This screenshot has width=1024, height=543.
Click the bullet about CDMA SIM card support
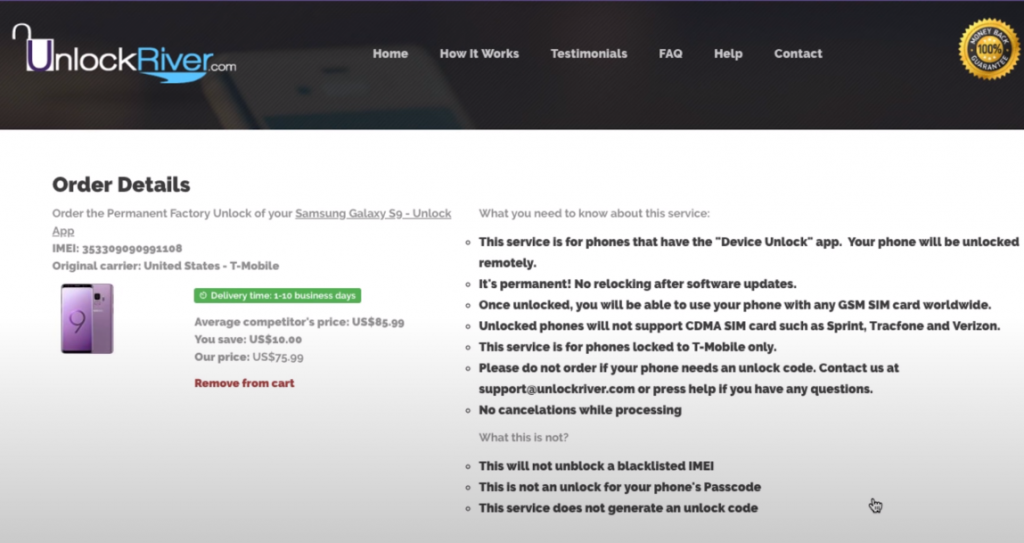739,326
